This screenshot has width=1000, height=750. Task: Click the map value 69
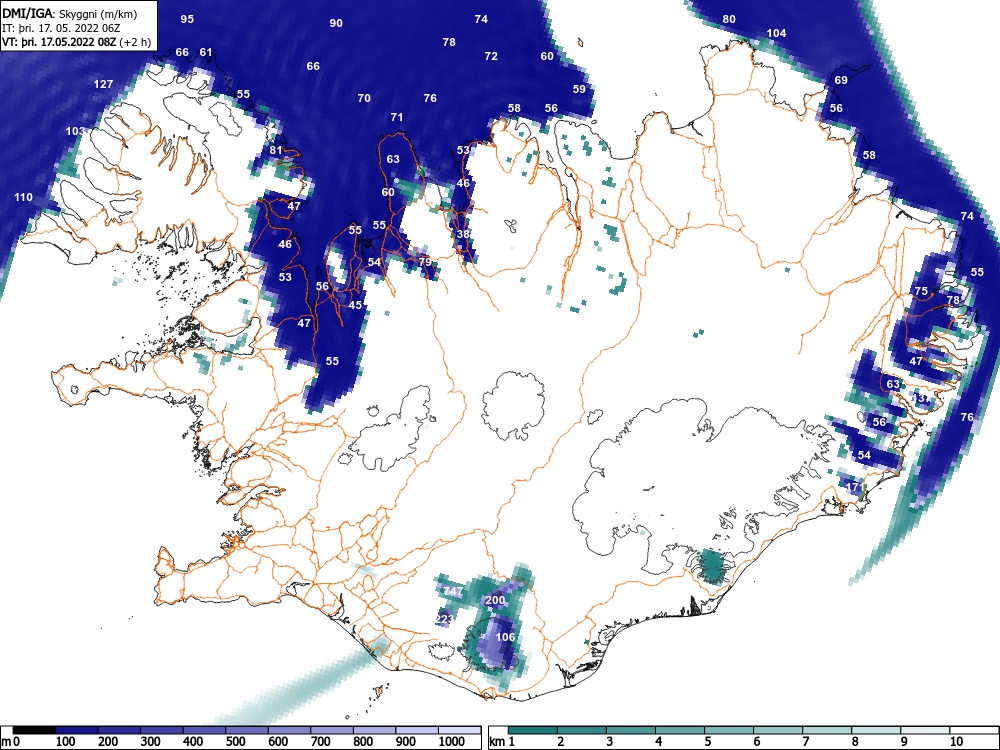click(x=841, y=80)
